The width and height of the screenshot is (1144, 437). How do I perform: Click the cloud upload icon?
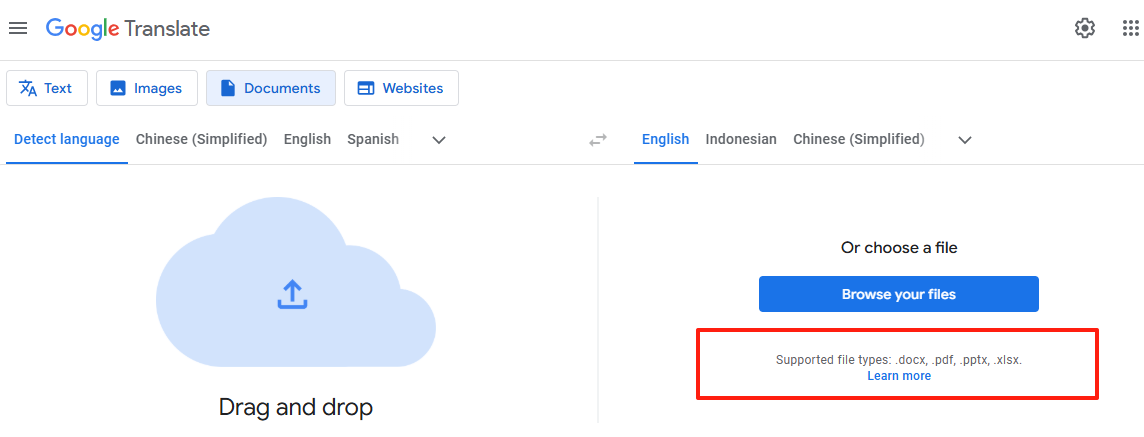point(293,294)
